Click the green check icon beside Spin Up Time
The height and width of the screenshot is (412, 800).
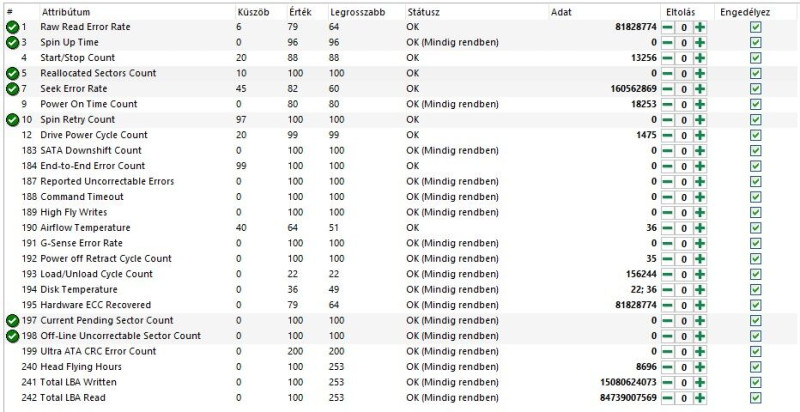[x=12, y=42]
